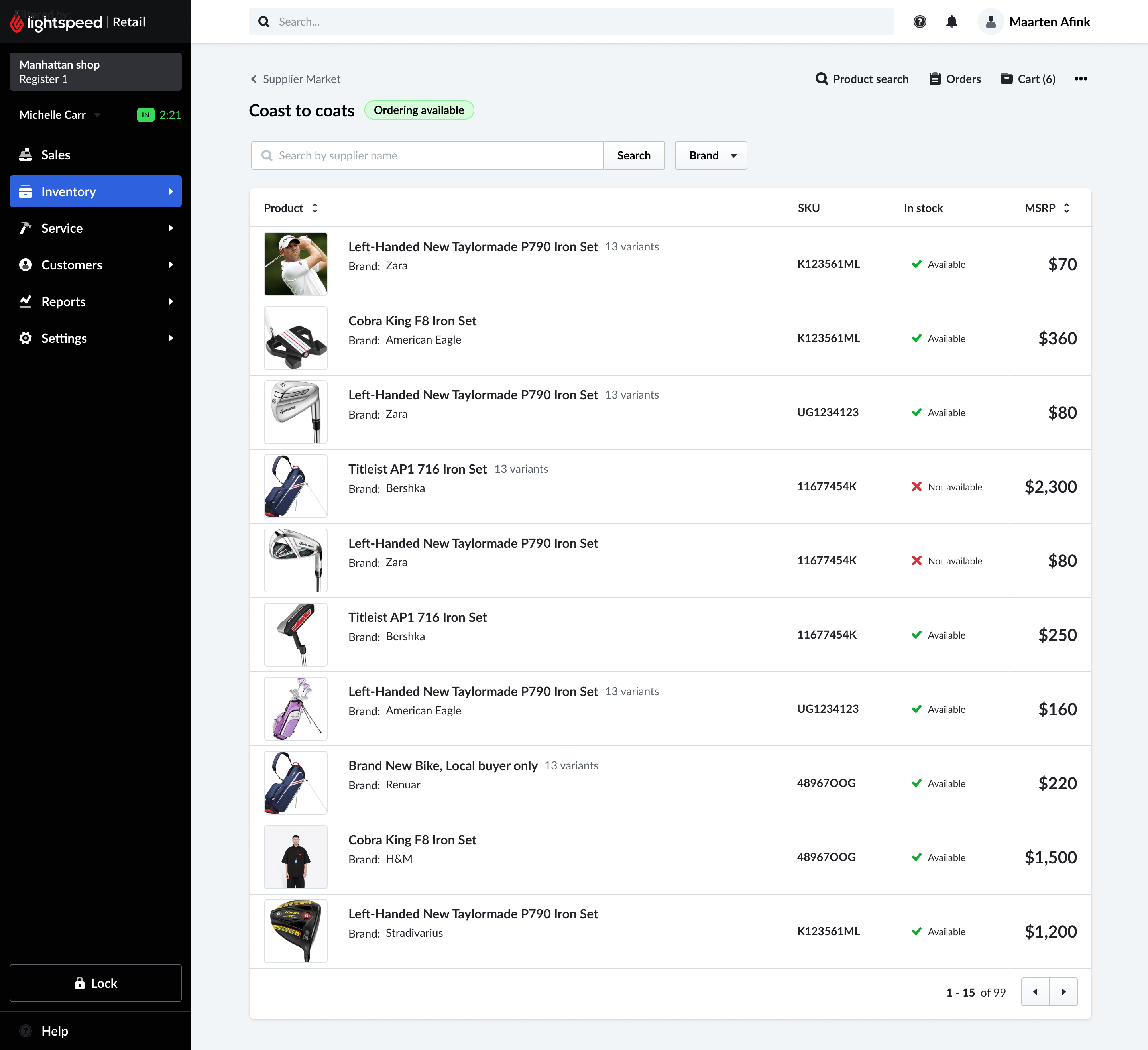Go to previous page arrow

pos(1035,992)
